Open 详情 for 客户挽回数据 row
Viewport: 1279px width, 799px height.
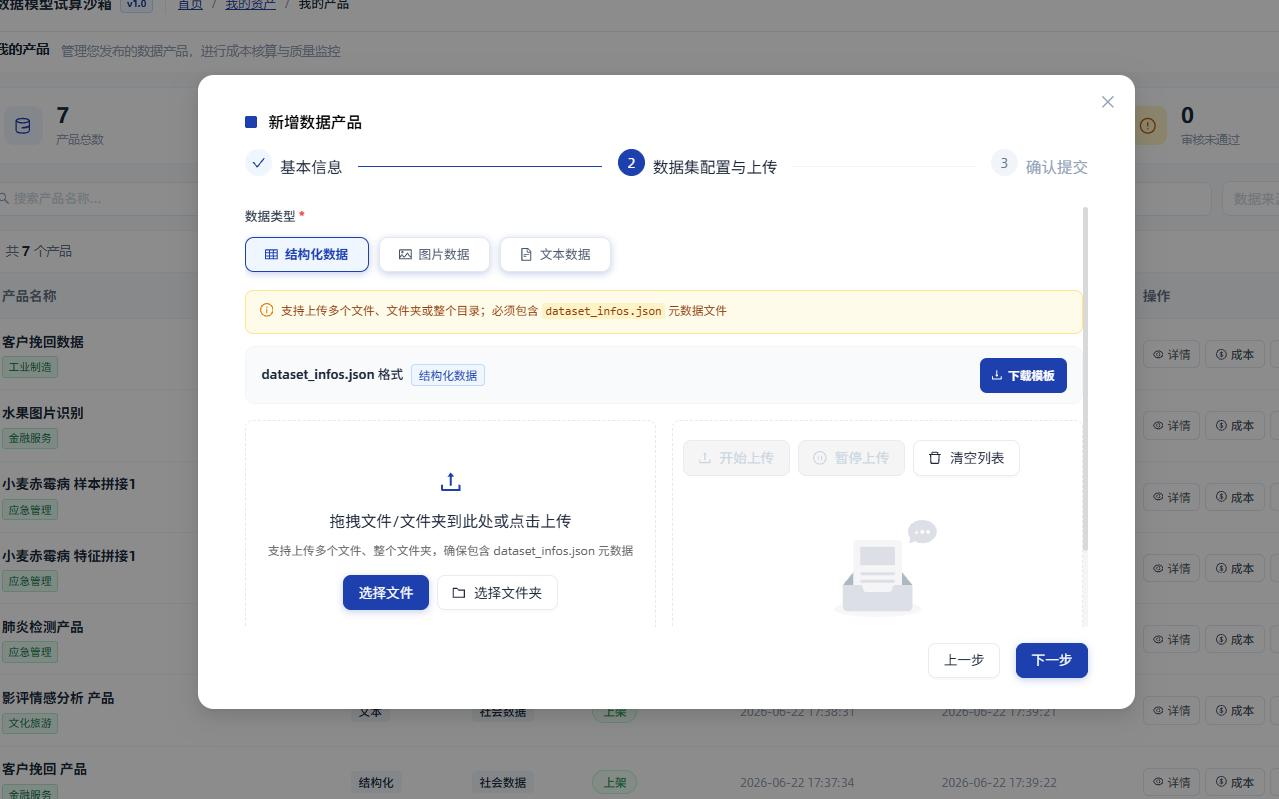[1171, 354]
